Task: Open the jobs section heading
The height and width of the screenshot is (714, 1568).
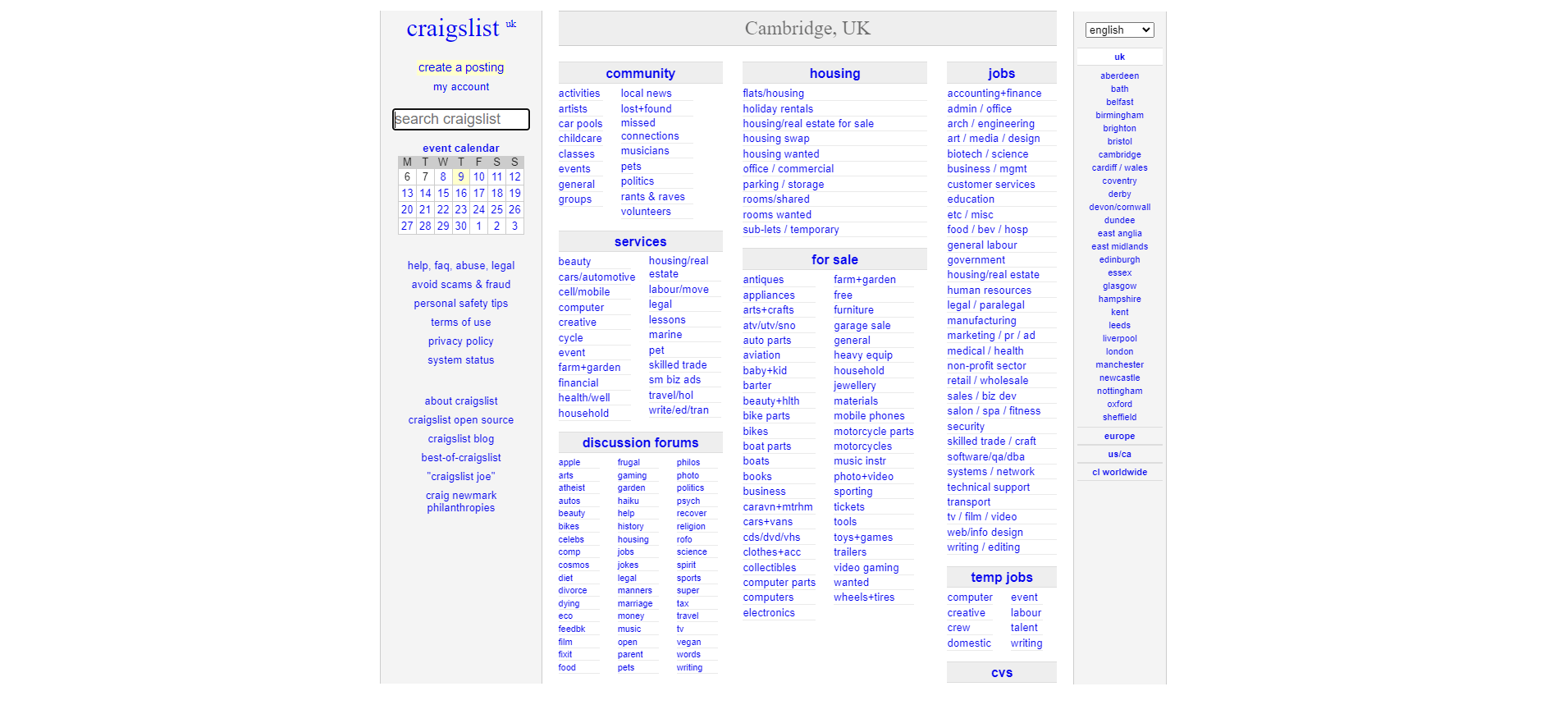Action: [x=1001, y=74]
